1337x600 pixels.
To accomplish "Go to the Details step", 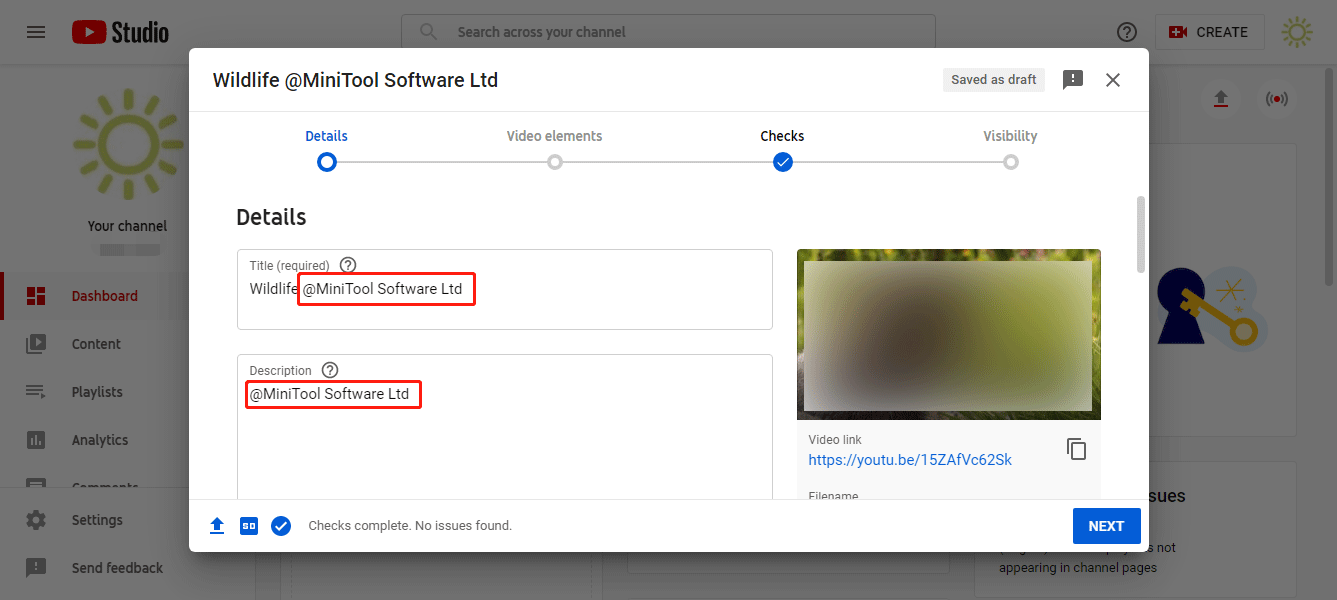I will (x=326, y=162).
